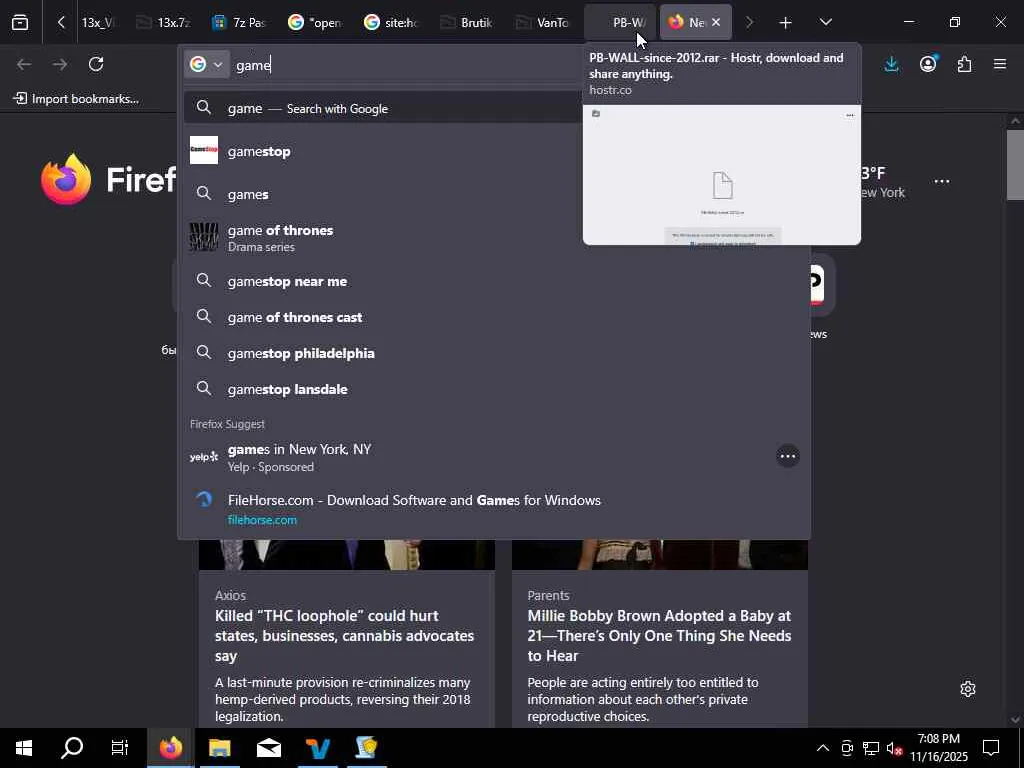Open the Downloads panel icon

891,64
